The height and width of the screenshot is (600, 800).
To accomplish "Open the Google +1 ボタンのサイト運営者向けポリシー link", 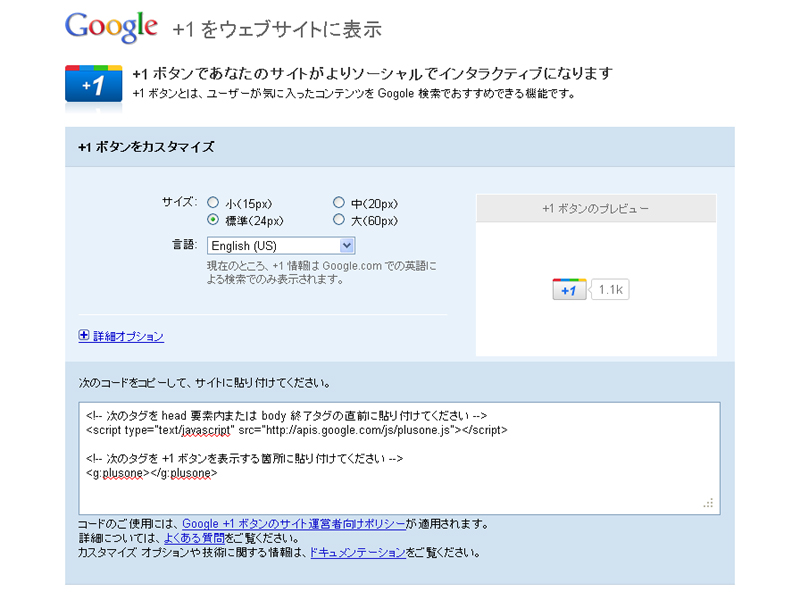I will pos(294,523).
